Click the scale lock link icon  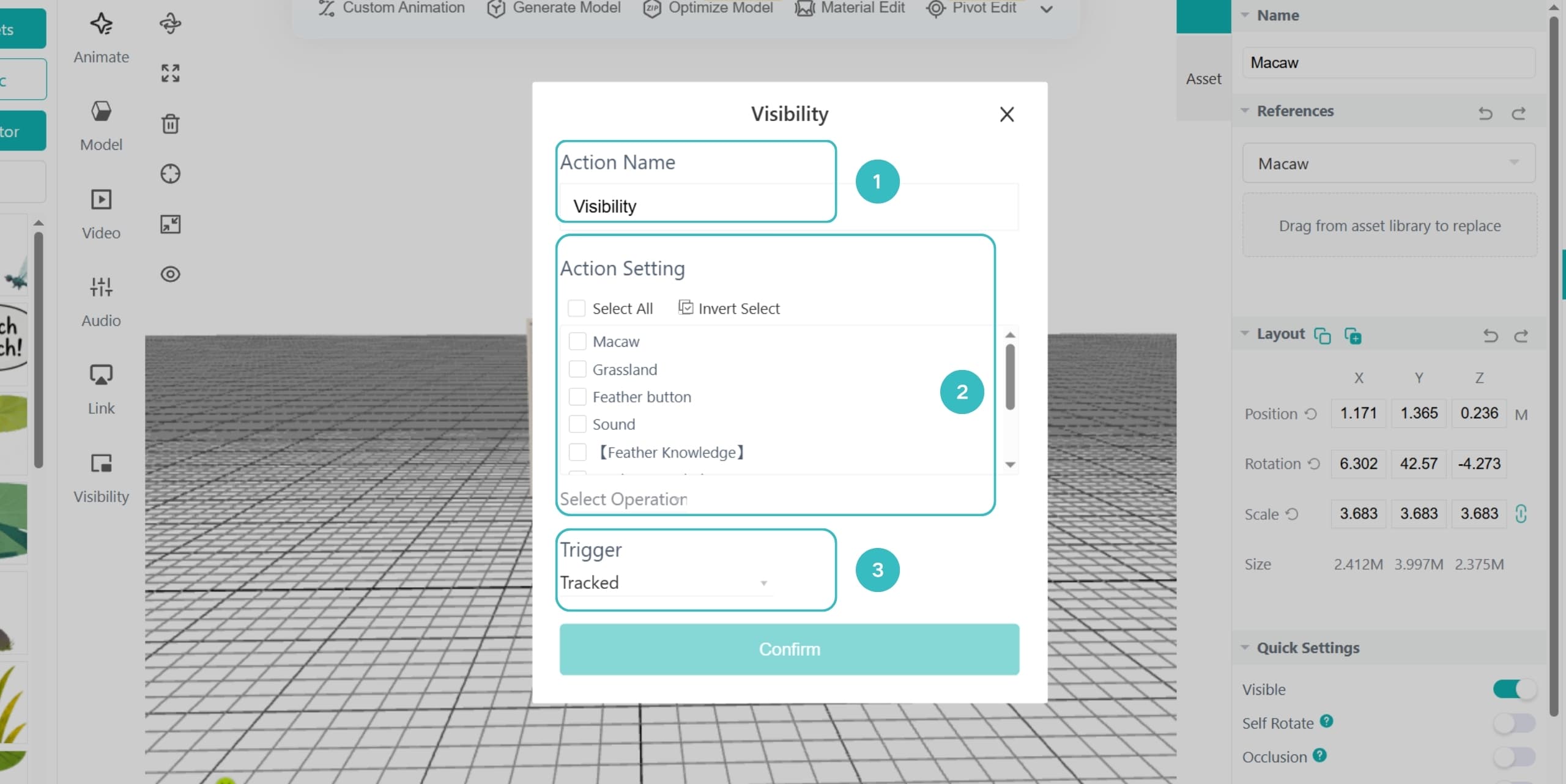(x=1521, y=514)
